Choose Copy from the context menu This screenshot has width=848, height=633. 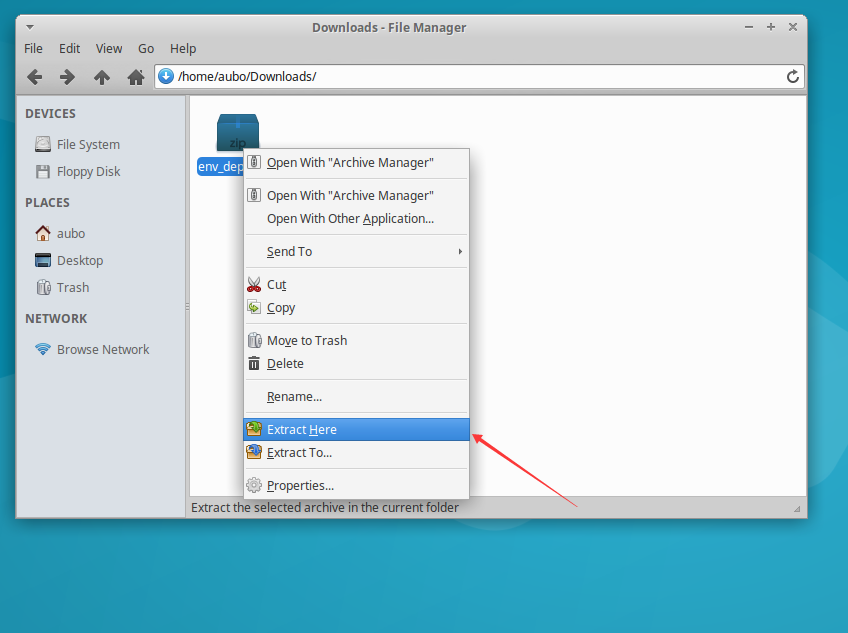[356, 307]
